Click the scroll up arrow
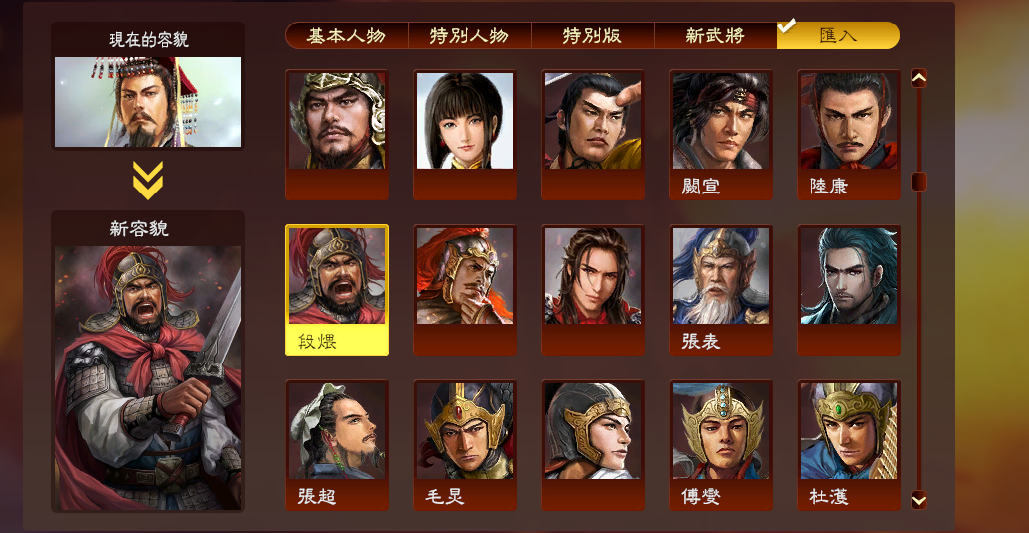The image size is (1029, 533). coord(919,79)
